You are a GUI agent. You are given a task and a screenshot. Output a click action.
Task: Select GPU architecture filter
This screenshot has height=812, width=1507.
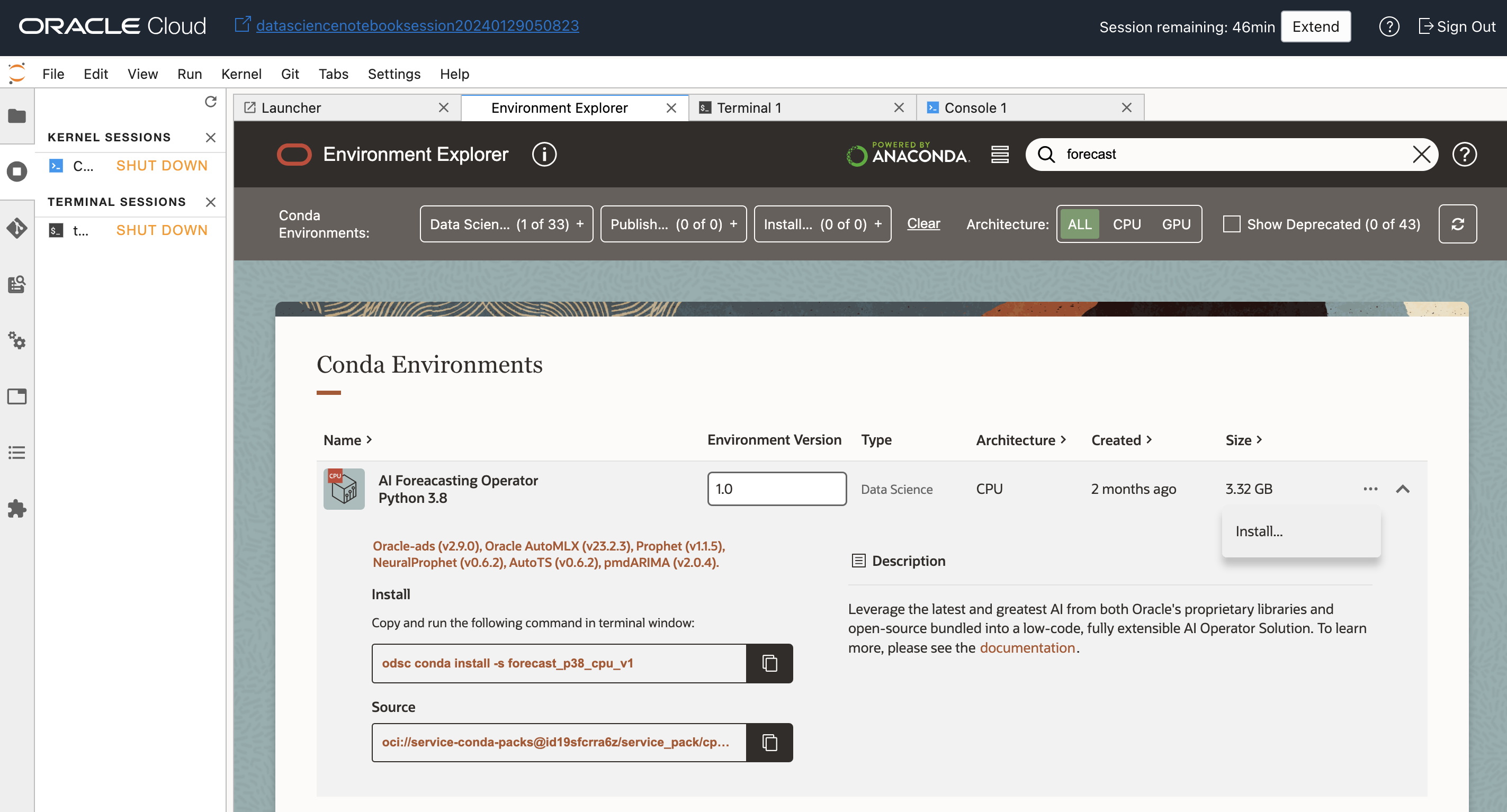click(x=1176, y=224)
